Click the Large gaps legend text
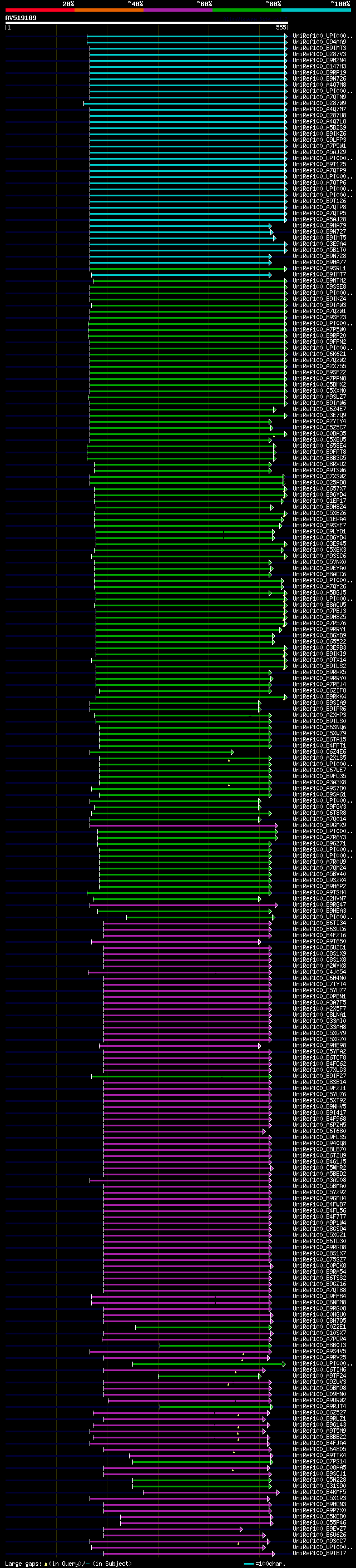This screenshot has height=1568, width=356. [68, 1564]
